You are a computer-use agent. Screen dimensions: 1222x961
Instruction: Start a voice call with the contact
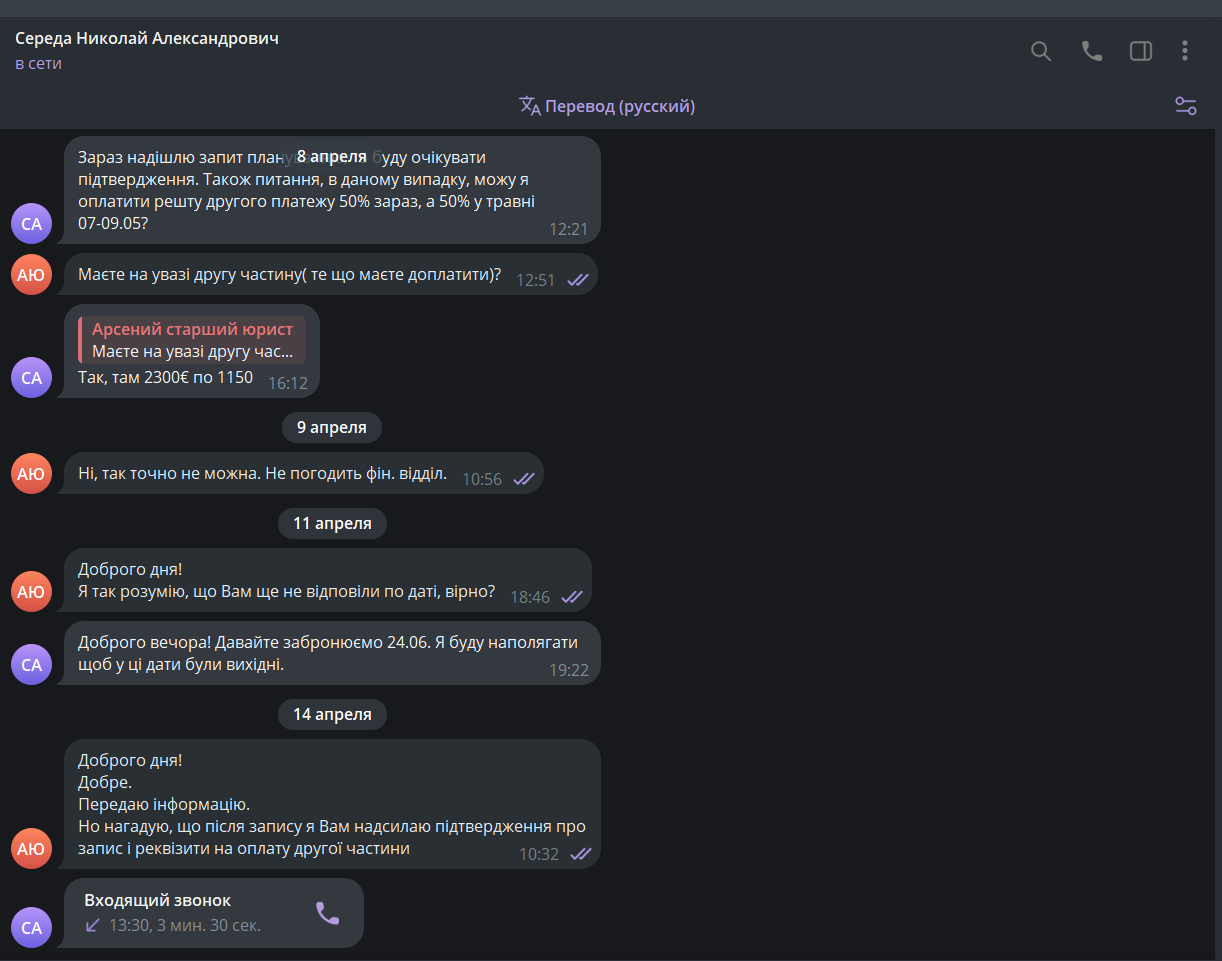[1092, 51]
